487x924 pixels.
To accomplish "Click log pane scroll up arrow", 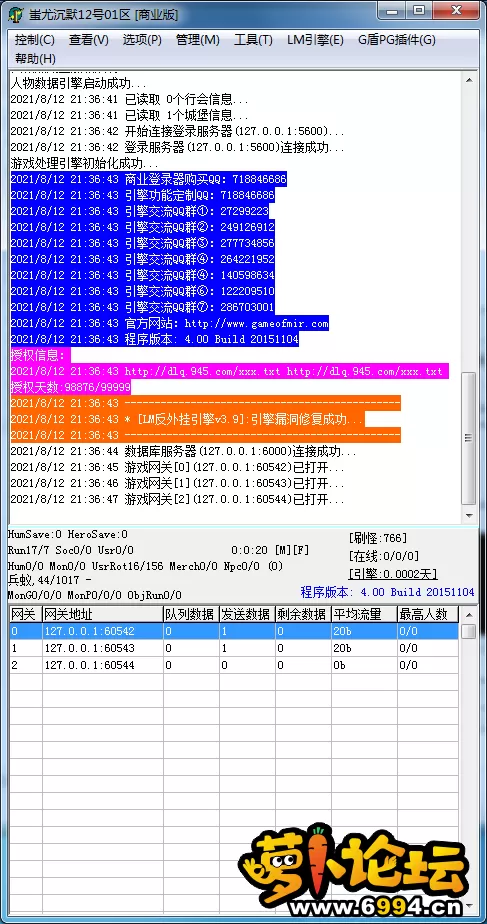I will (x=469, y=80).
